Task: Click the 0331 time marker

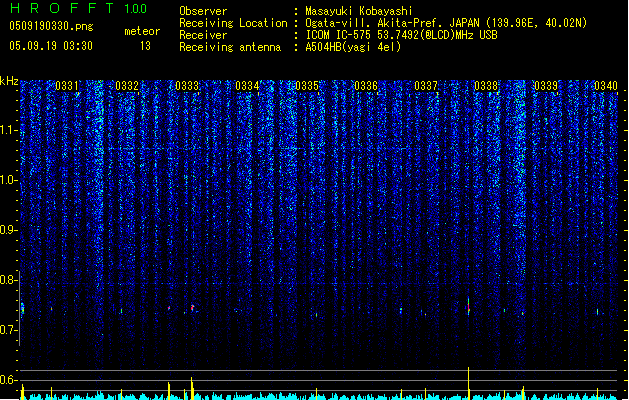Action: 67,86
